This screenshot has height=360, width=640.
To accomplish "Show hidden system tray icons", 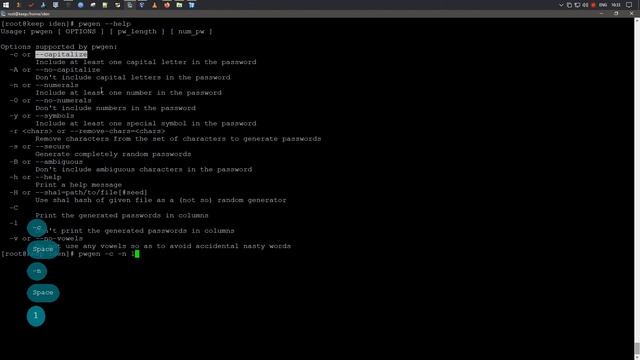I will coord(561,5).
